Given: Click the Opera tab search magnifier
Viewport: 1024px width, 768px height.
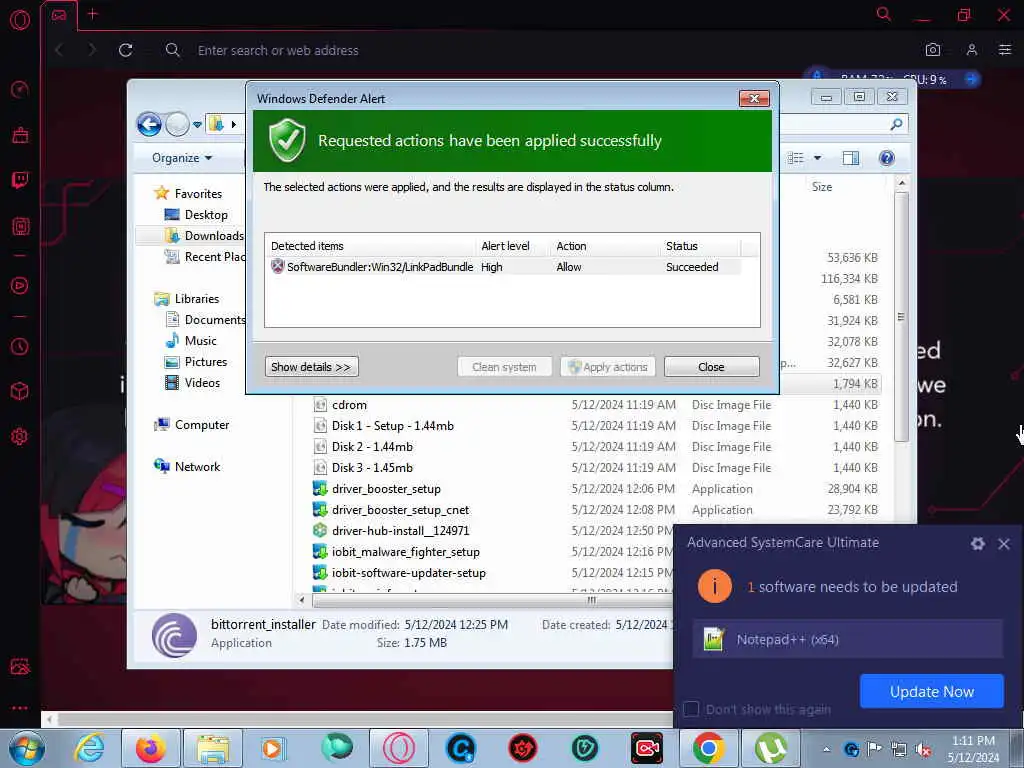Looking at the screenshot, I should point(884,14).
